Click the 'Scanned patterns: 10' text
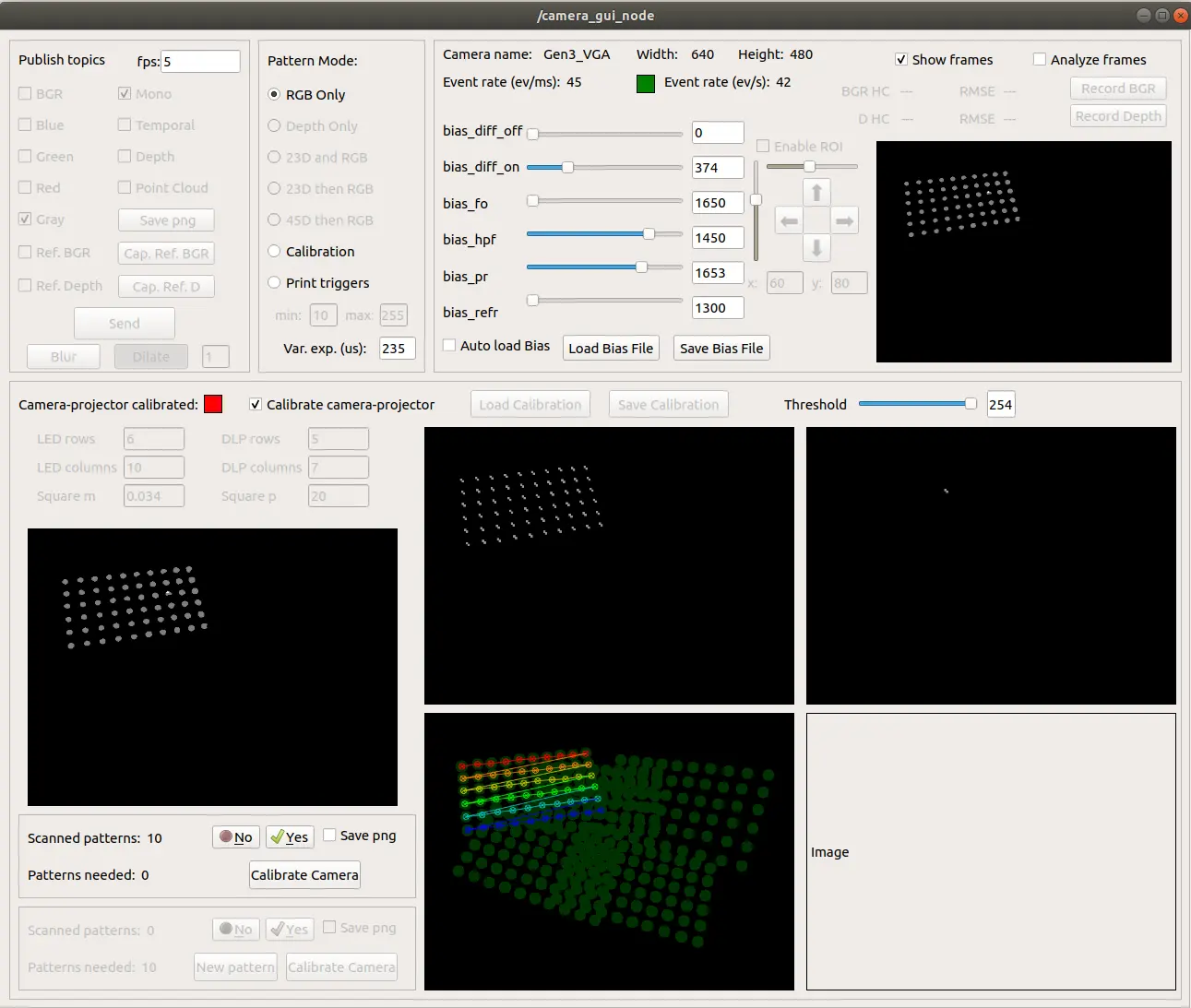 [95, 838]
